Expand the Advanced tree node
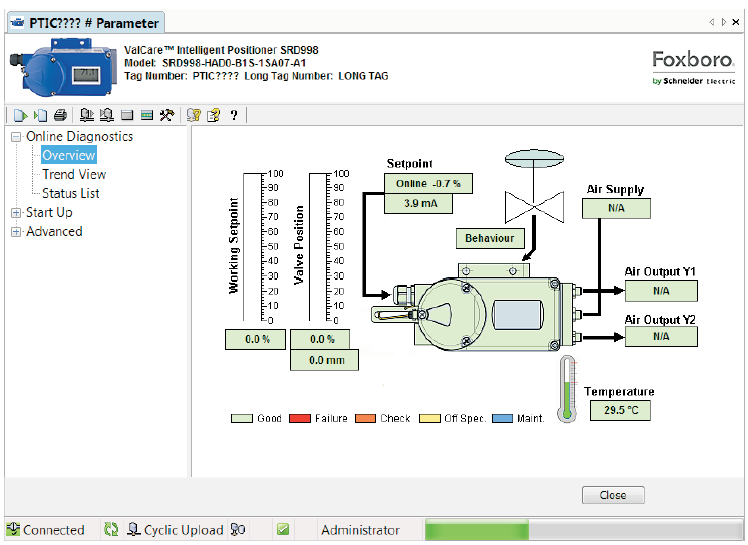Image resolution: width=748 pixels, height=545 pixels. pyautogui.click(x=16, y=232)
